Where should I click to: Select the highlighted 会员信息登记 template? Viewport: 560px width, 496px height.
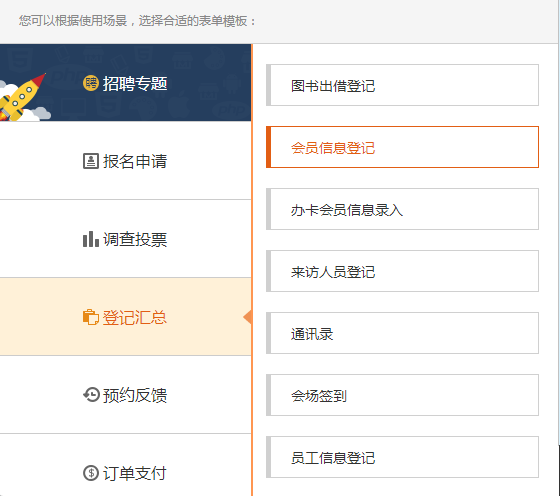point(402,147)
